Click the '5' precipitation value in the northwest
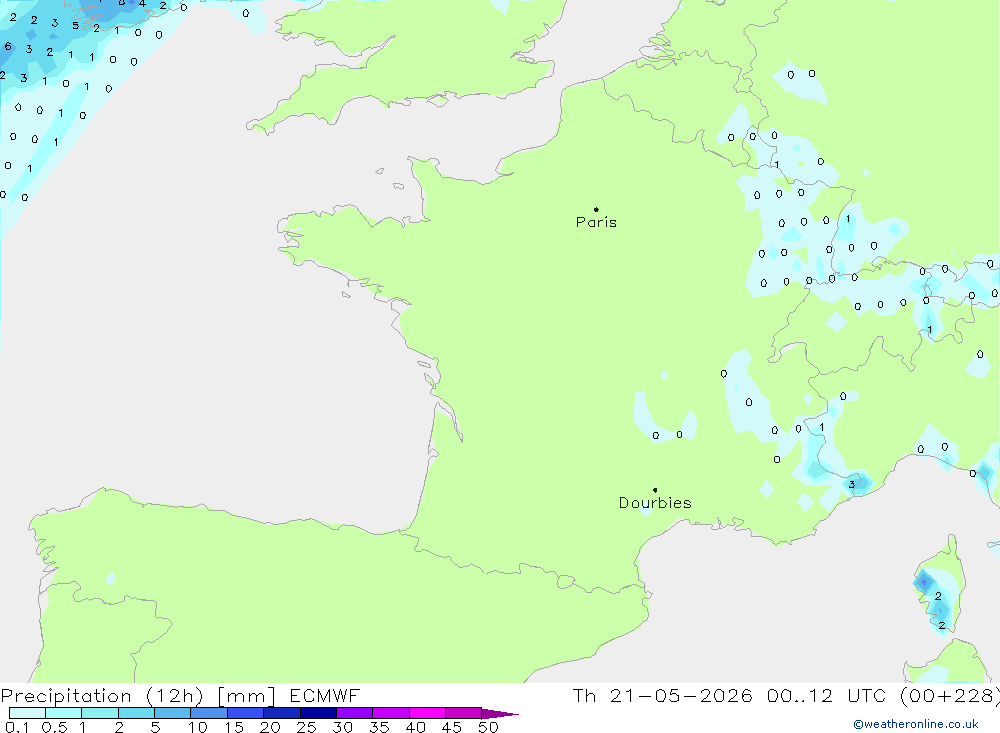This screenshot has width=1000, height=733. coord(75,26)
